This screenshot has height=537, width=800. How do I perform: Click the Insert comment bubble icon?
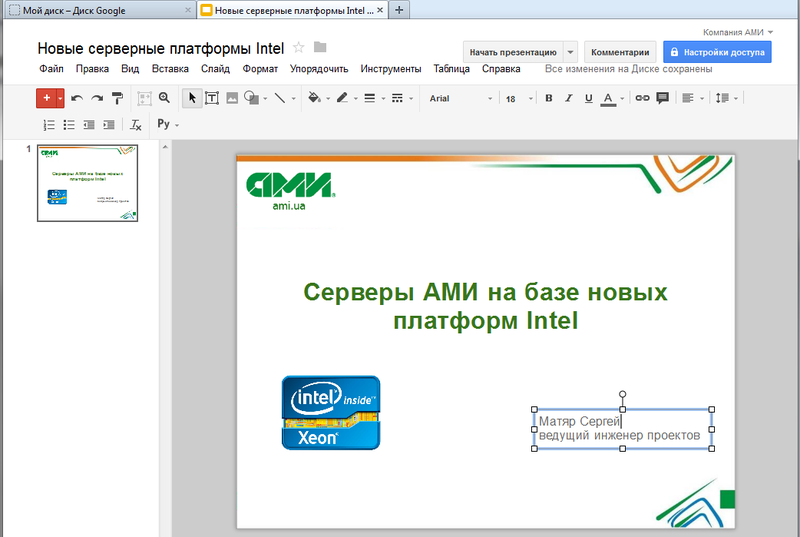coord(662,98)
